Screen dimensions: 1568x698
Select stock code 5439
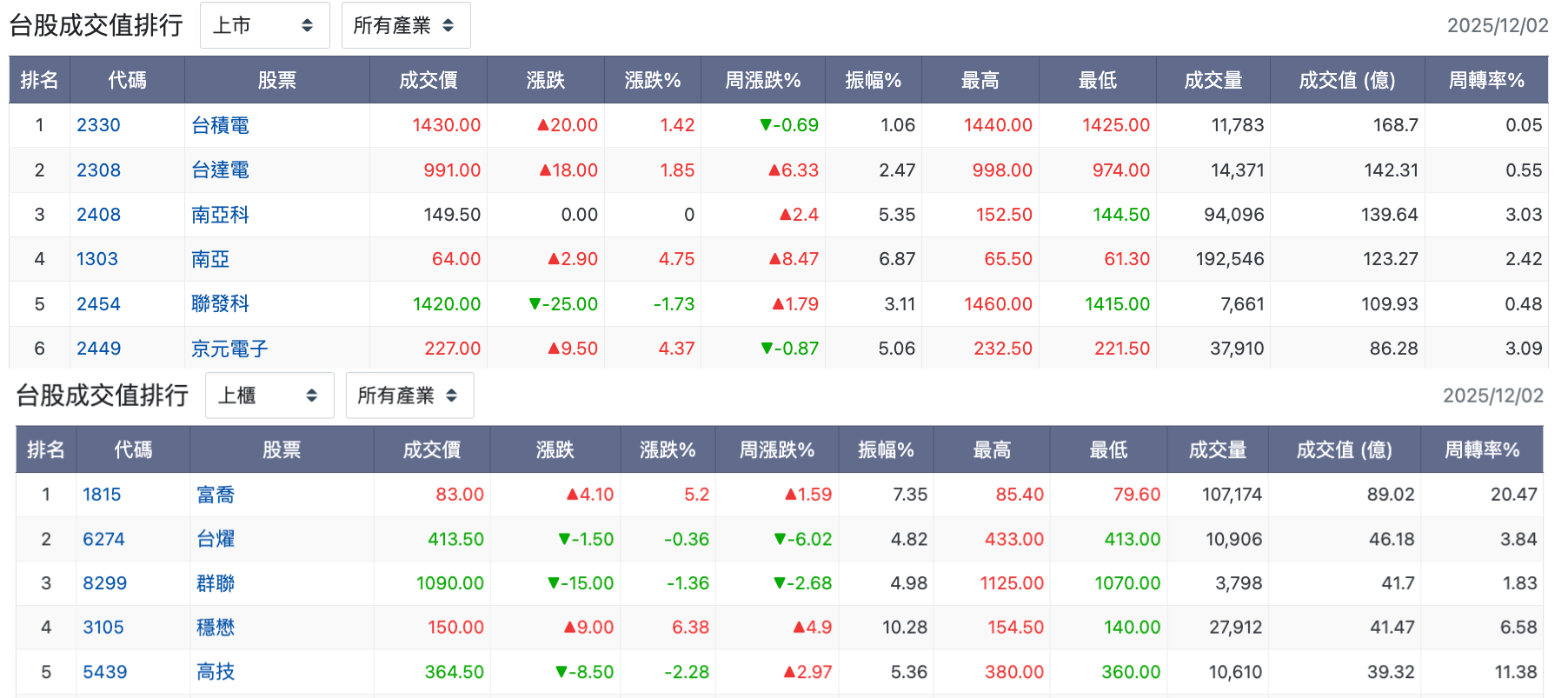pos(104,672)
